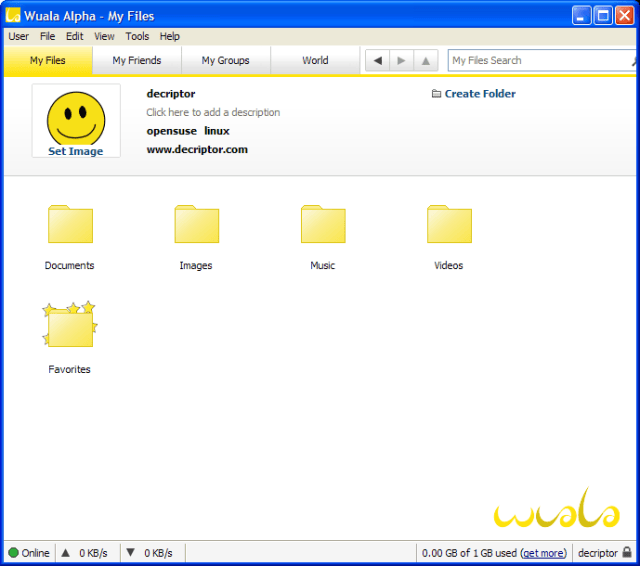Close the Wuala window
This screenshot has width=640, height=566.
(624, 16)
